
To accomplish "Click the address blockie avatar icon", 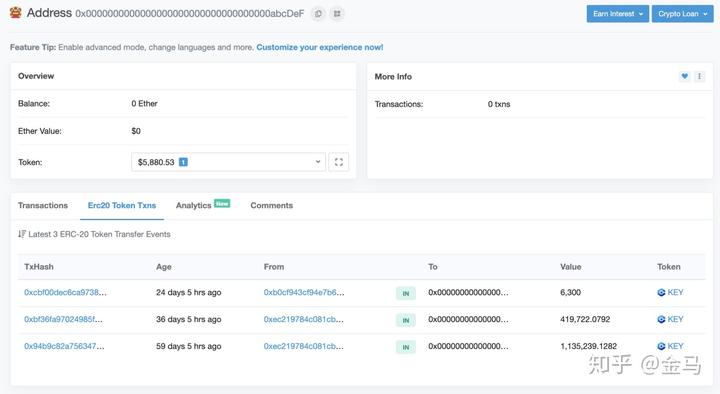I will (16, 12).
